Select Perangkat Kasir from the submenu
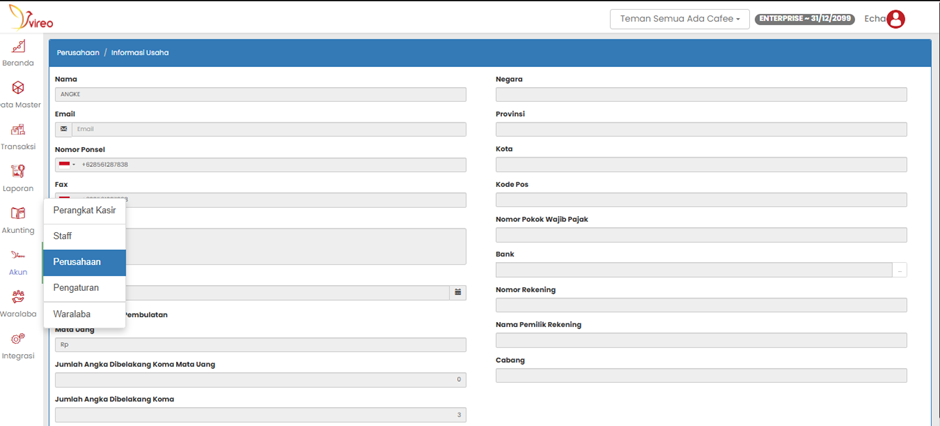Screen dimensions: 940x426 coord(84,211)
